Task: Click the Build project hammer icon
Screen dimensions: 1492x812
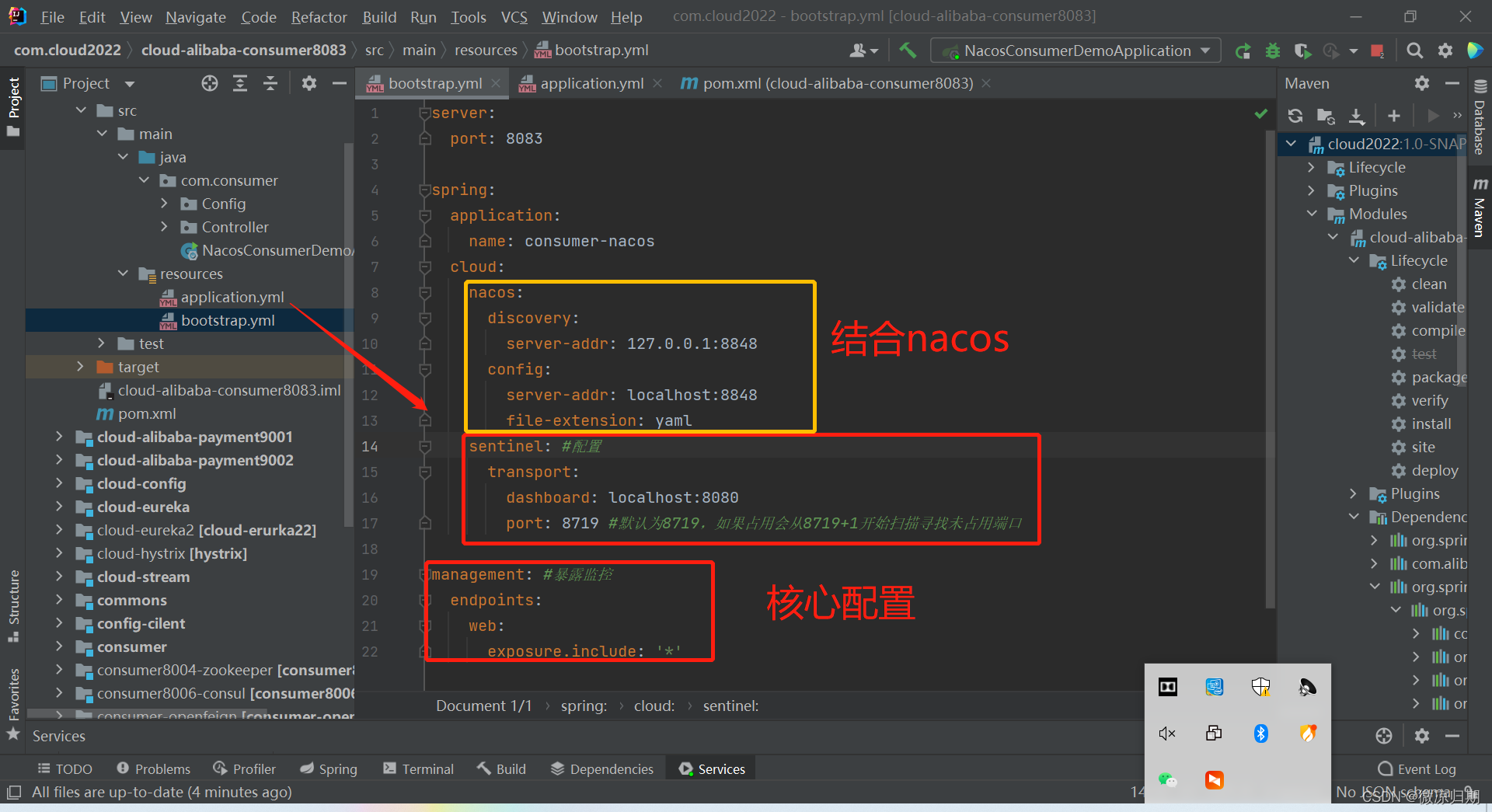Action: click(x=907, y=51)
